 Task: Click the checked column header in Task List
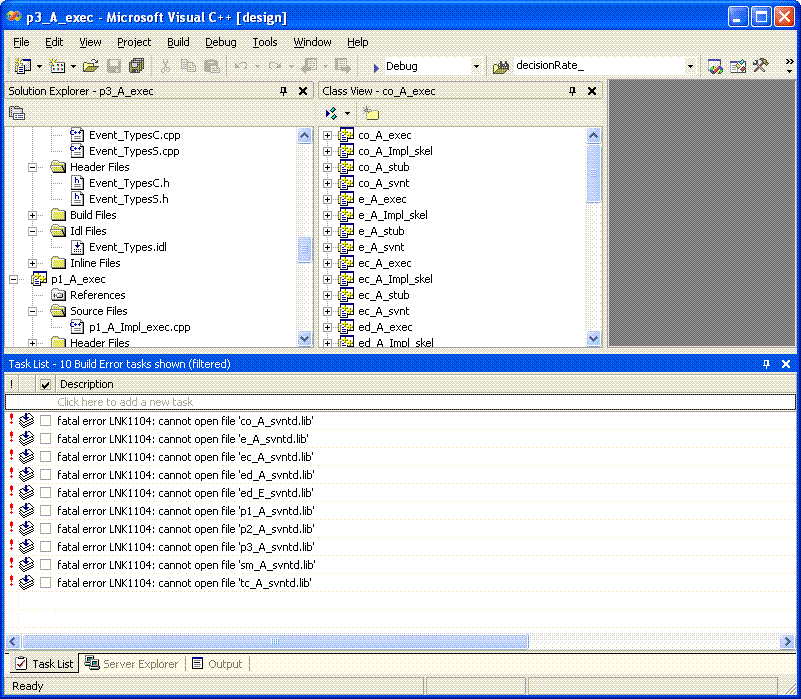[45, 384]
